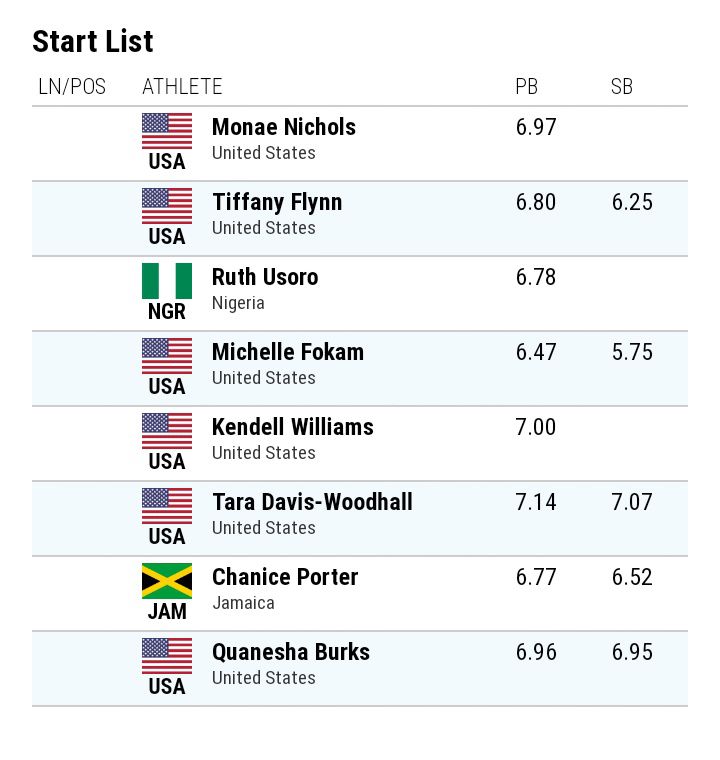Image resolution: width=720 pixels, height=760 pixels.
Task: Select Ruth Usoro's name
Action: pyautogui.click(x=265, y=277)
